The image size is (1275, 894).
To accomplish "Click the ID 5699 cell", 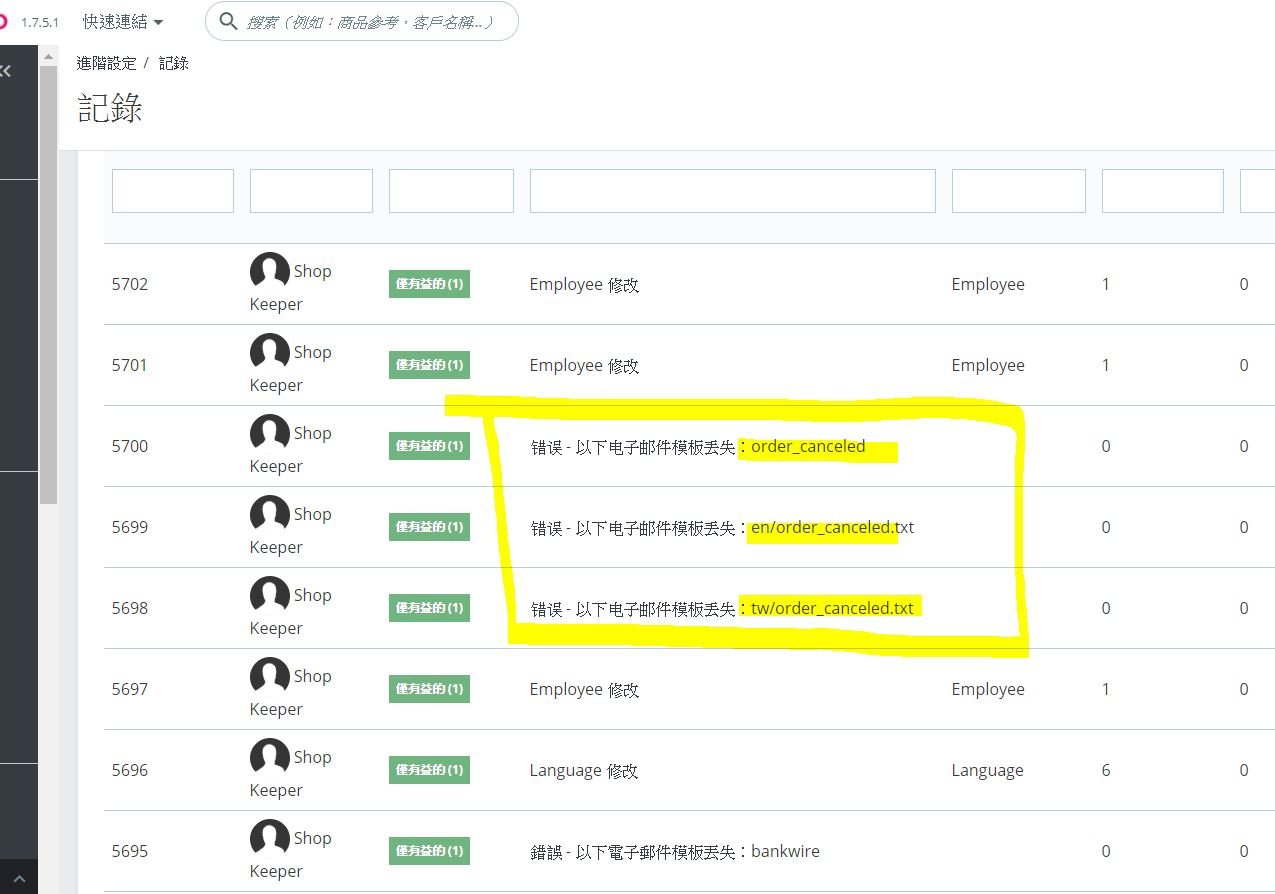I will [130, 527].
